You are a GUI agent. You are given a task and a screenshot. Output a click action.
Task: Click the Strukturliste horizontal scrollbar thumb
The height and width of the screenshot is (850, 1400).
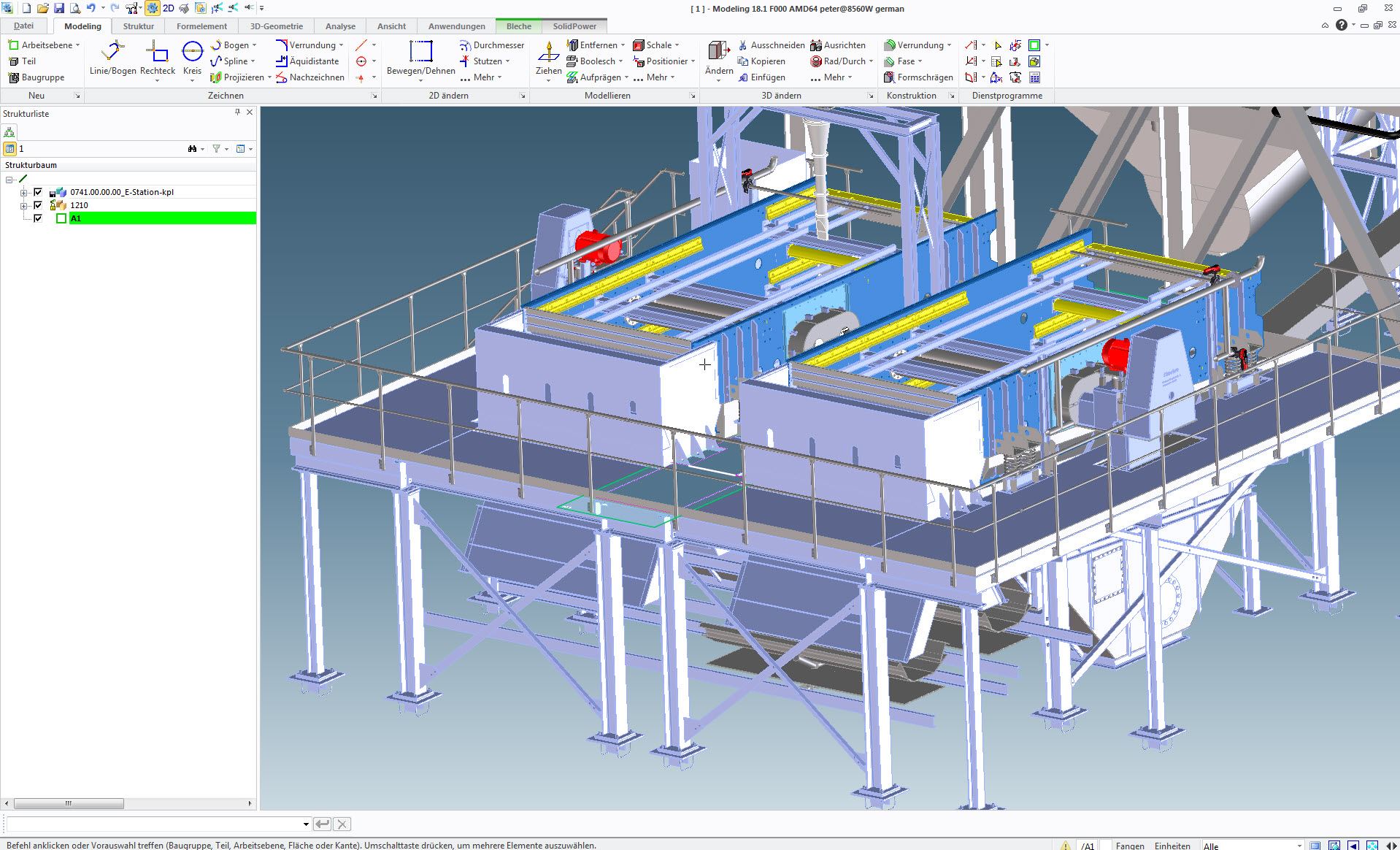(x=69, y=803)
